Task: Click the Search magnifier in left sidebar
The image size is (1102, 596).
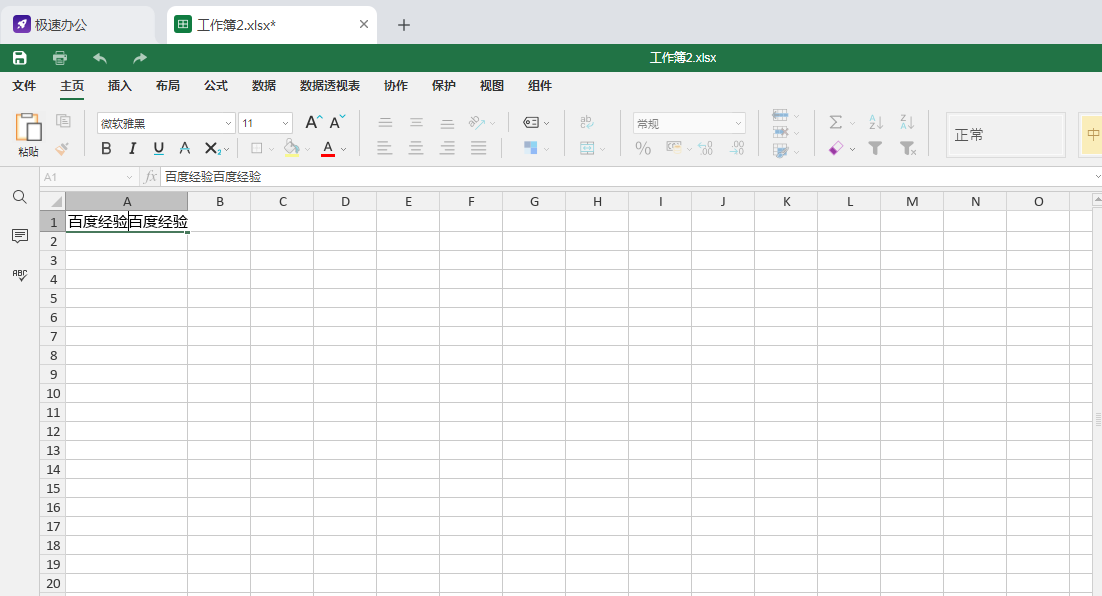Action: pos(20,197)
